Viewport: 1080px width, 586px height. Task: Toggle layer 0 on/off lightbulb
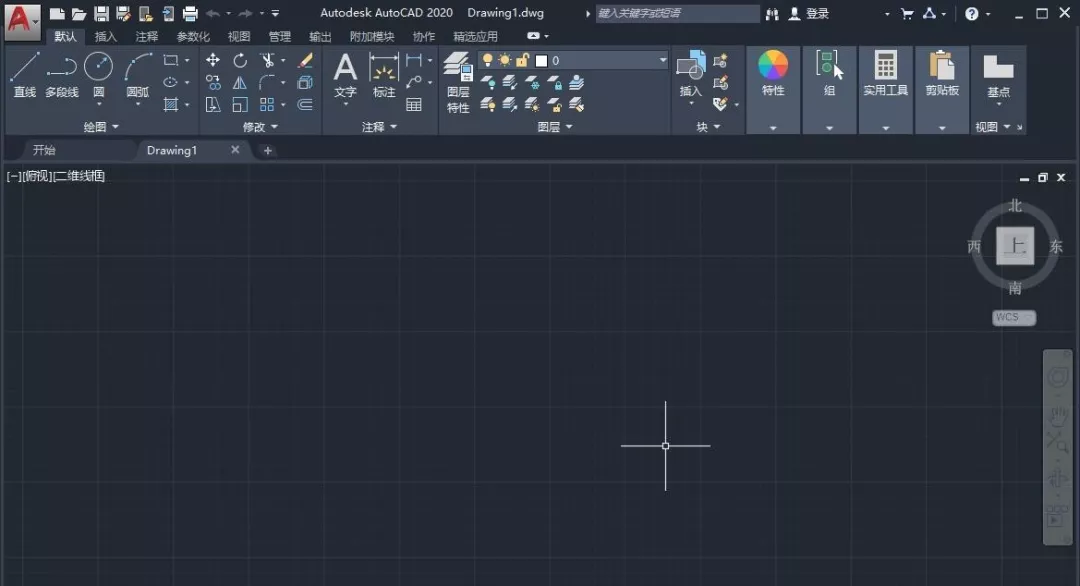(x=488, y=61)
